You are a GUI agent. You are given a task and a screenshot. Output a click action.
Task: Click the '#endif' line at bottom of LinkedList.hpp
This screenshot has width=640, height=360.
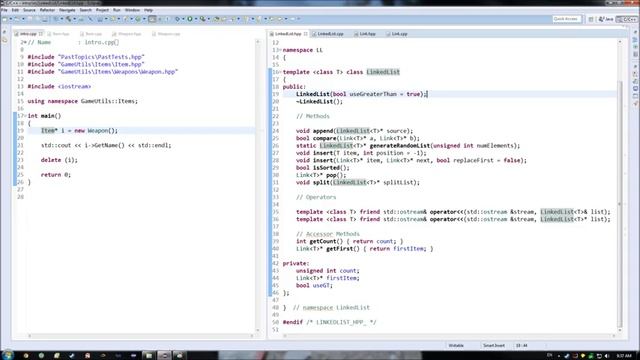coord(330,322)
